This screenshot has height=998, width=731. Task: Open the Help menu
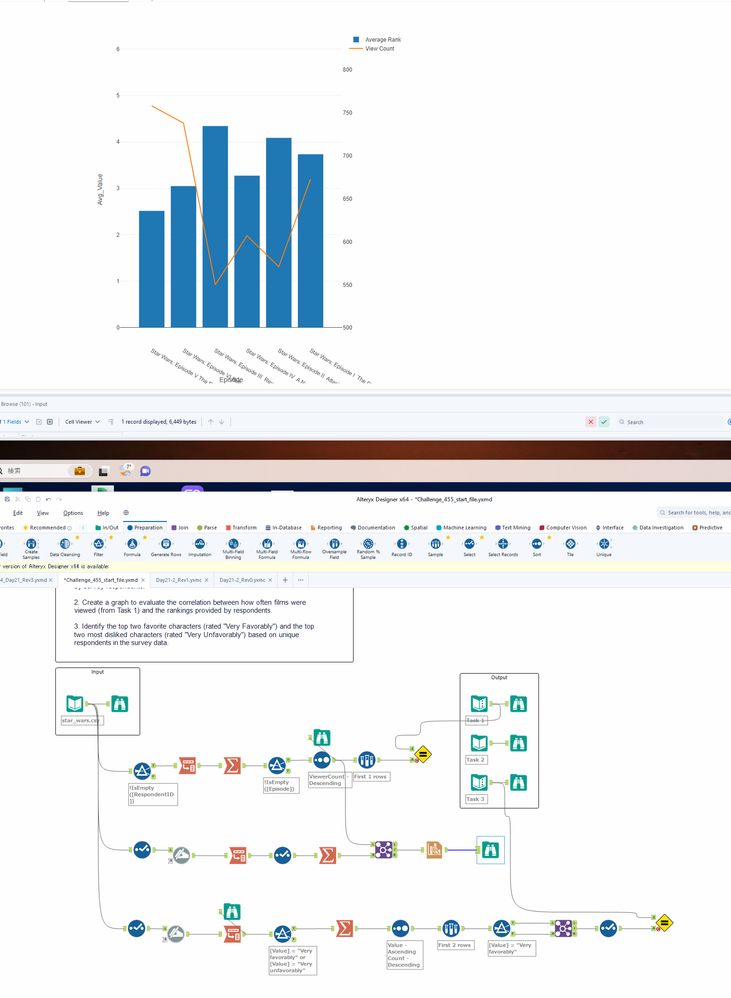point(103,513)
